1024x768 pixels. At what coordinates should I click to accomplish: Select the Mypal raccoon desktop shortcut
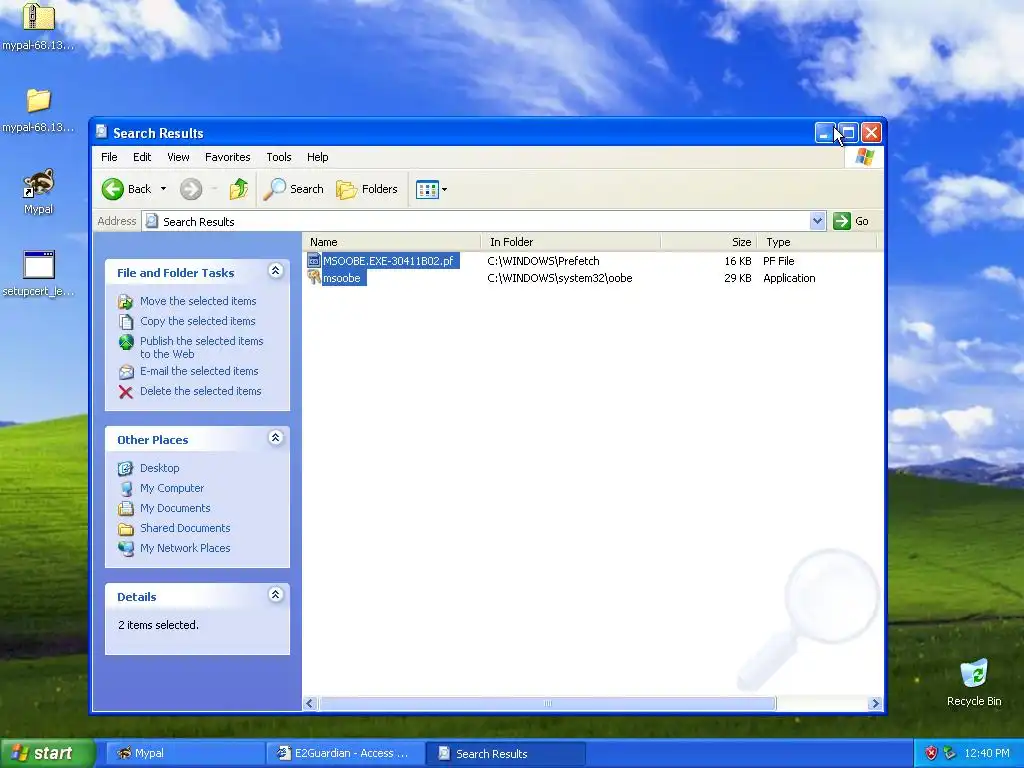click(x=39, y=191)
